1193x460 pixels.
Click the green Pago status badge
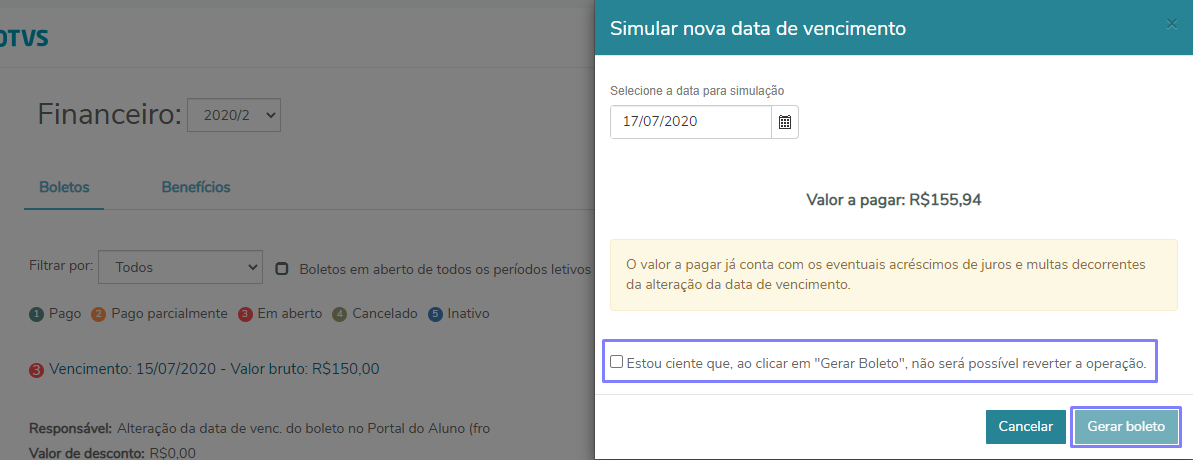pos(37,314)
